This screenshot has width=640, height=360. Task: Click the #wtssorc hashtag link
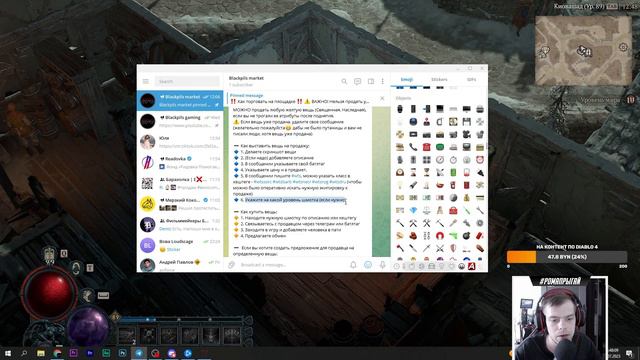(x=262, y=182)
